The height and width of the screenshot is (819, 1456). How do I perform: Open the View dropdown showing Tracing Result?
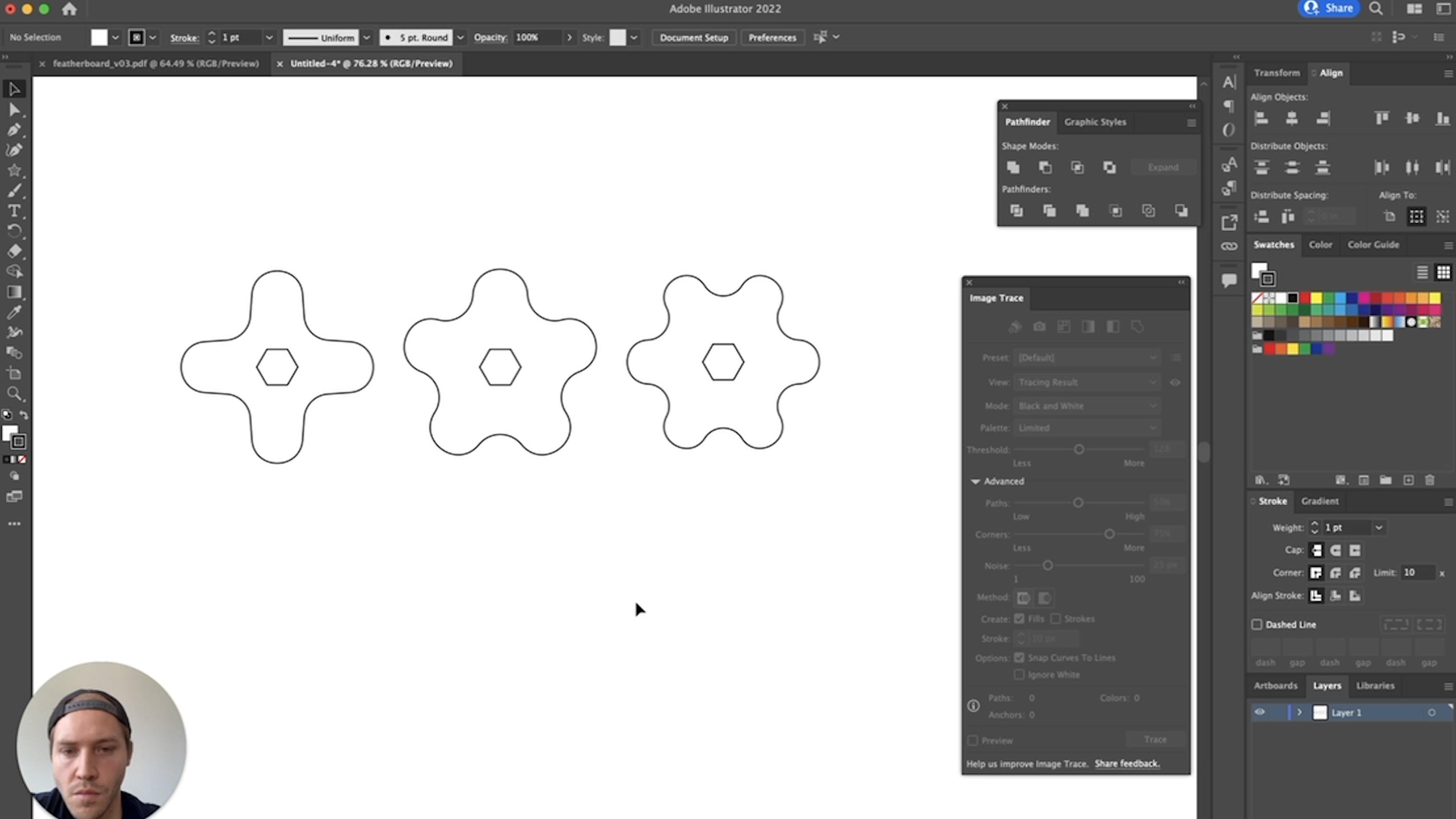click(1087, 383)
